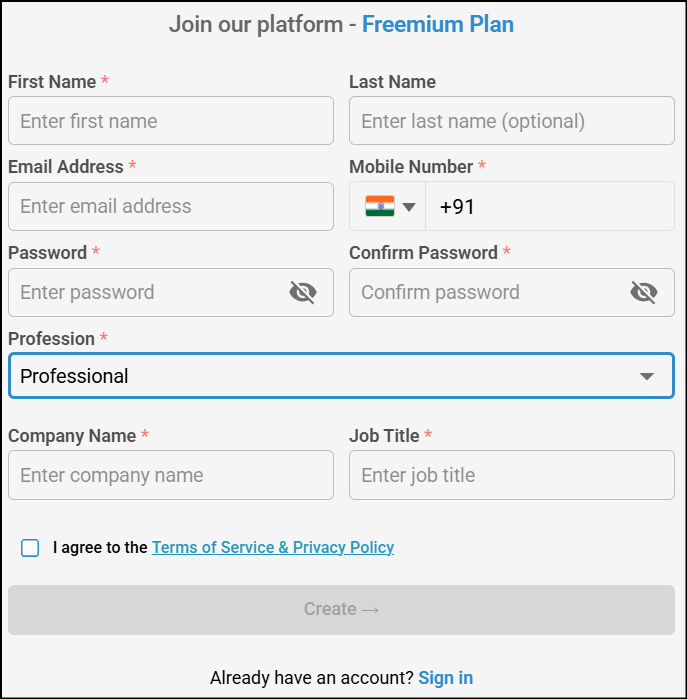Toggle visibility icon in Confirm Password field
This screenshot has height=699, width=687.
(x=644, y=292)
